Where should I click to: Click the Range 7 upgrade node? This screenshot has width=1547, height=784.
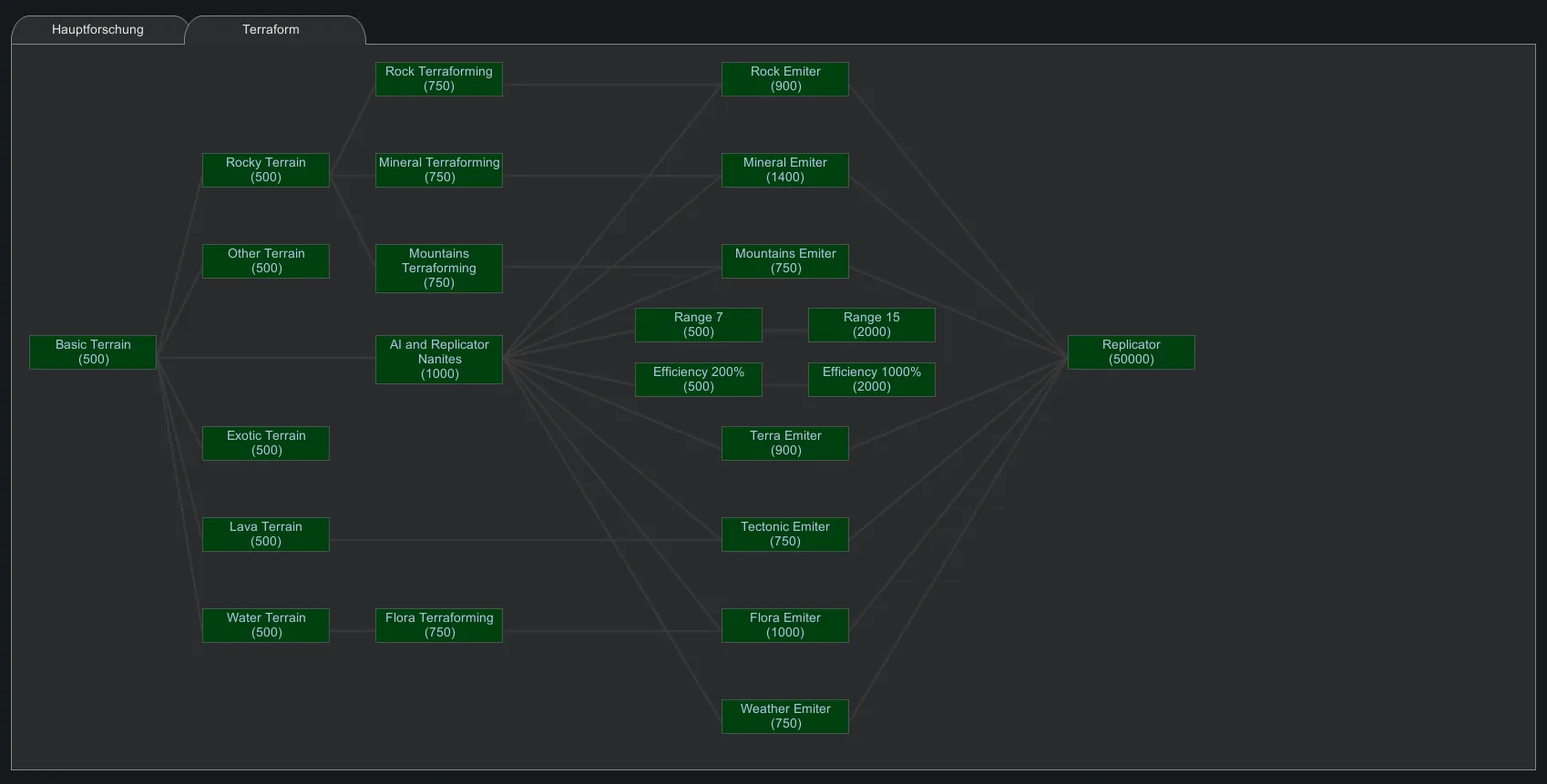(x=699, y=325)
